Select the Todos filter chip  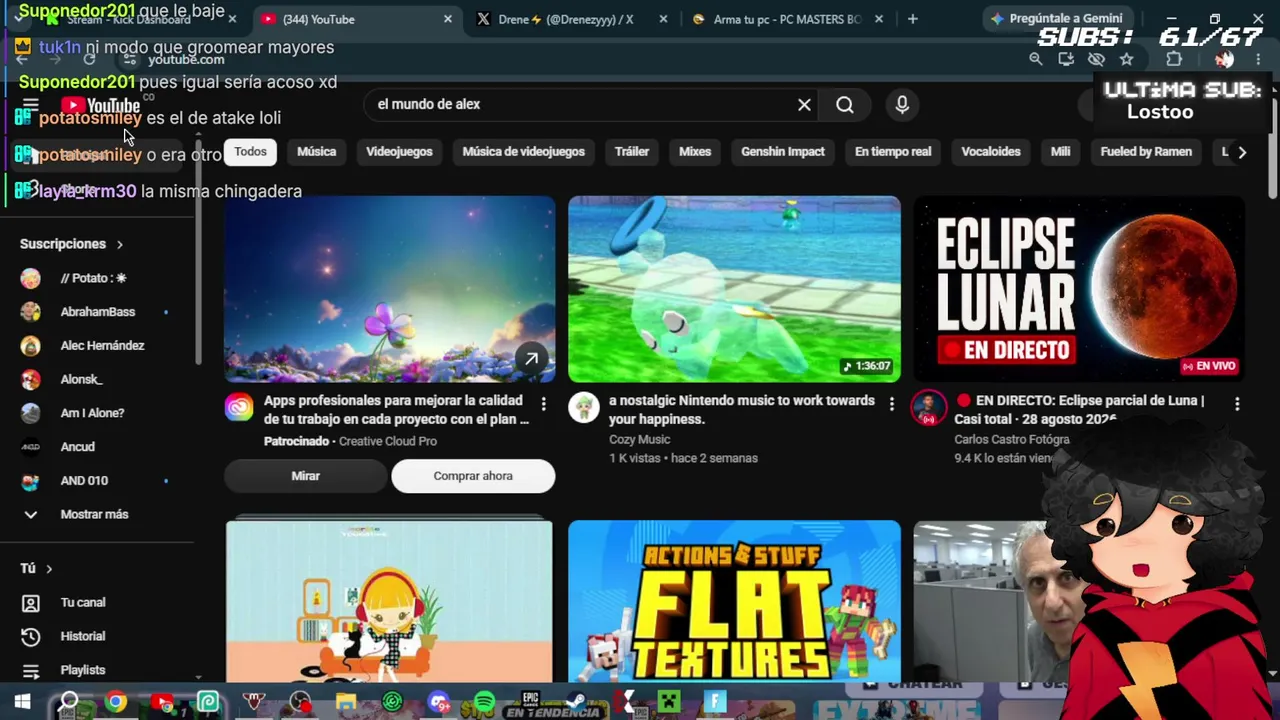pyautogui.click(x=250, y=152)
